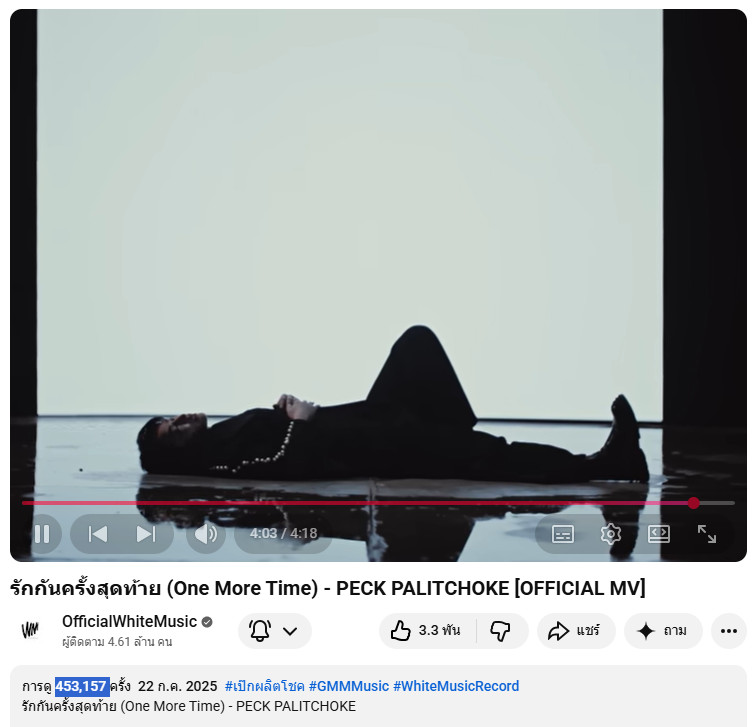Screen dimensions: 754x727
Task: Open the #GMMMusic hashtag link
Action: tap(348, 686)
